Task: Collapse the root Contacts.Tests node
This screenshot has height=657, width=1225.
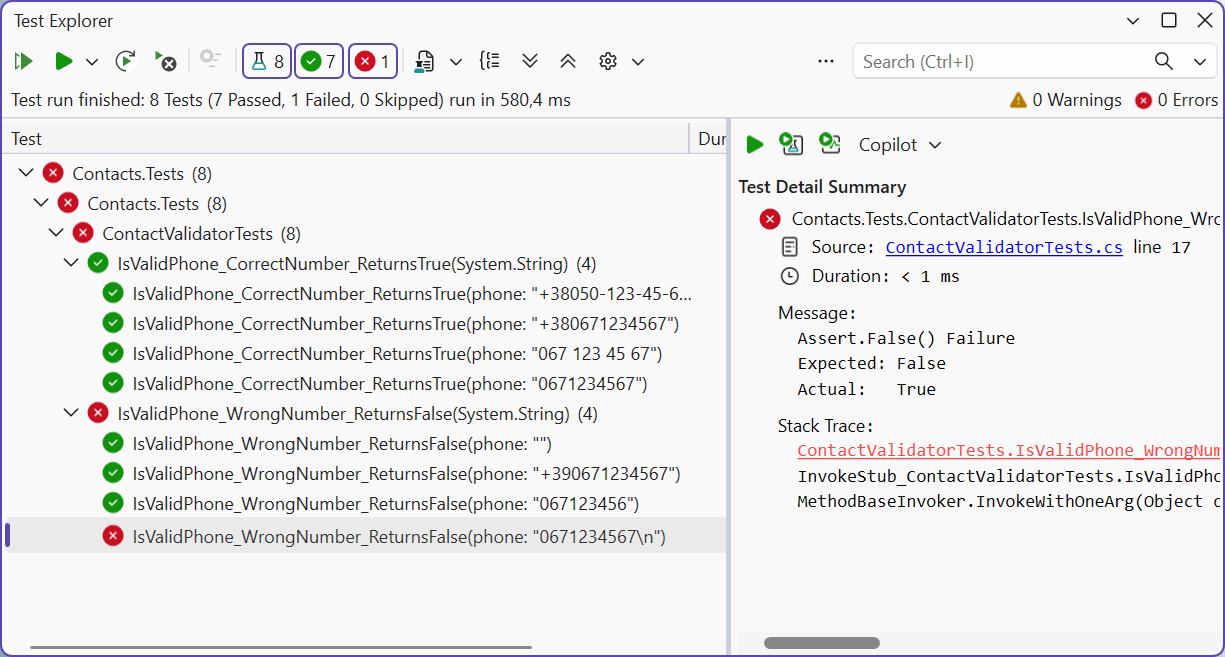Action: pyautogui.click(x=26, y=174)
